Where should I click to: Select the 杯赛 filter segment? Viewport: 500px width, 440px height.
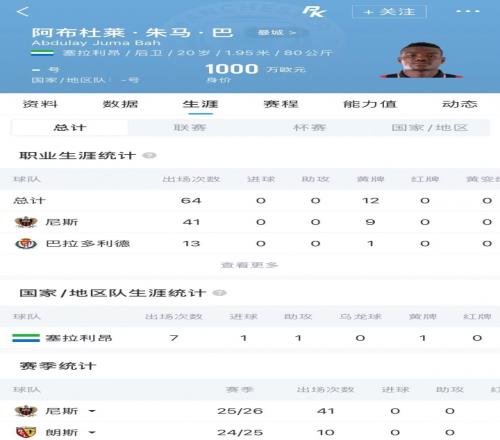coord(309,127)
